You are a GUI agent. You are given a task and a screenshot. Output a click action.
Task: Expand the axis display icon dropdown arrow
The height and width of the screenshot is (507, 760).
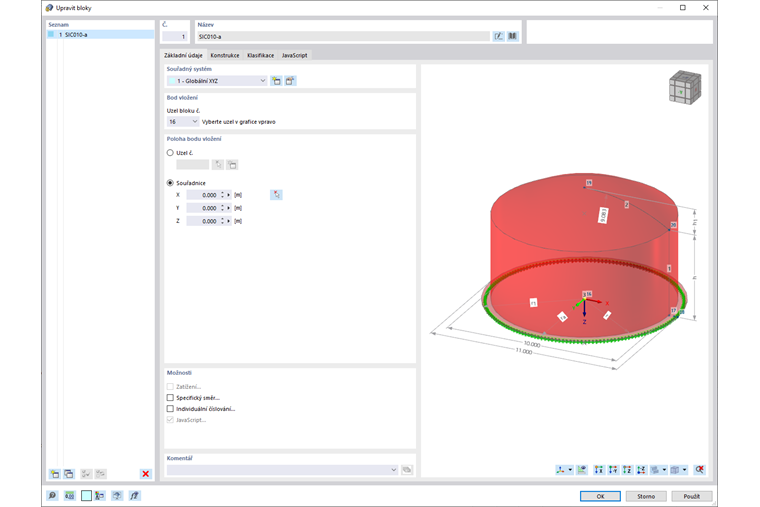pos(570,470)
